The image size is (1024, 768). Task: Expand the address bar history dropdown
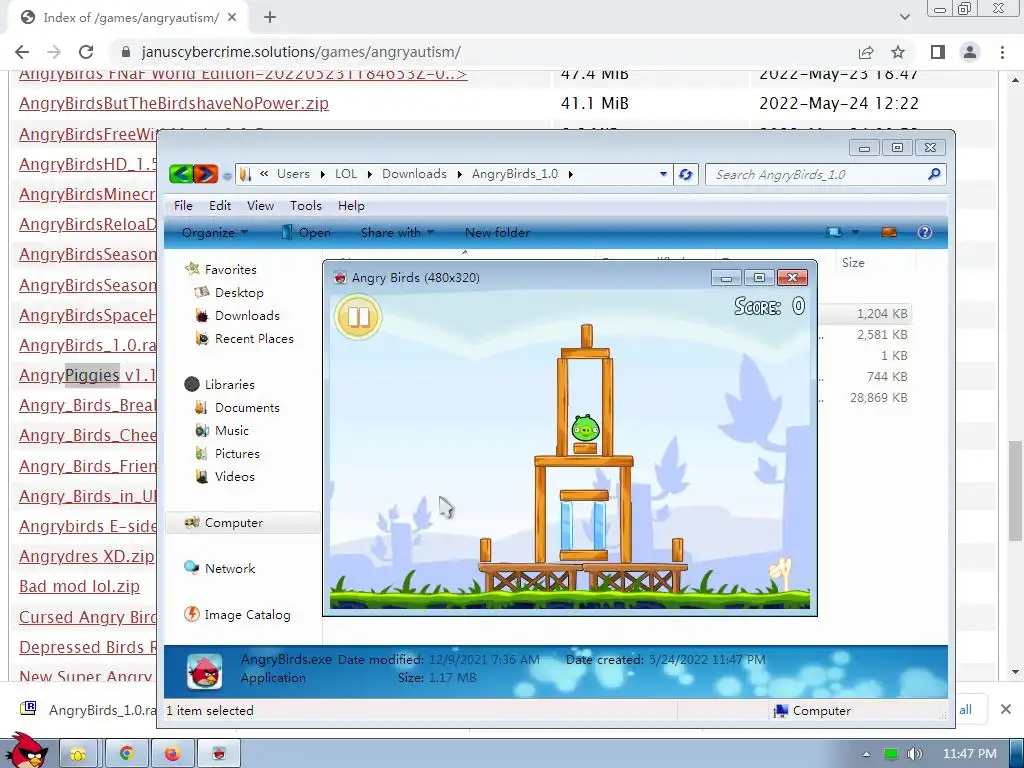(x=663, y=174)
